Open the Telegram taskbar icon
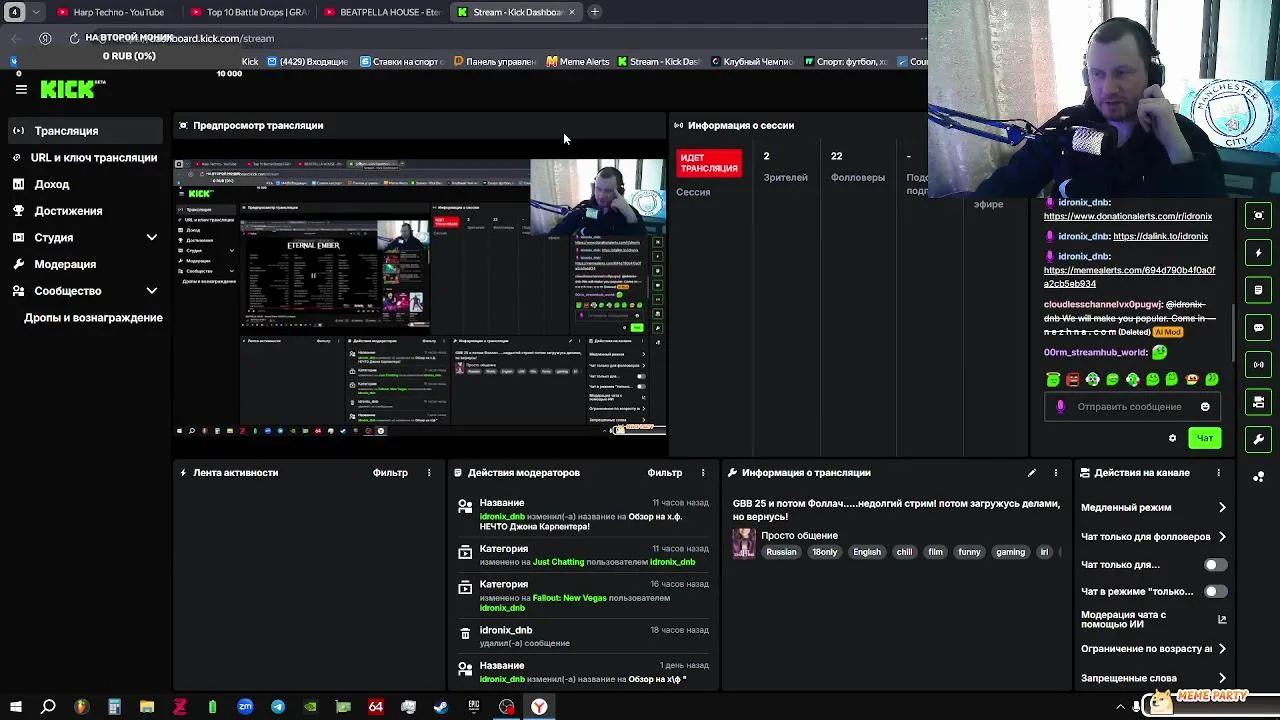Viewport: 1280px width, 720px height. tap(278, 707)
